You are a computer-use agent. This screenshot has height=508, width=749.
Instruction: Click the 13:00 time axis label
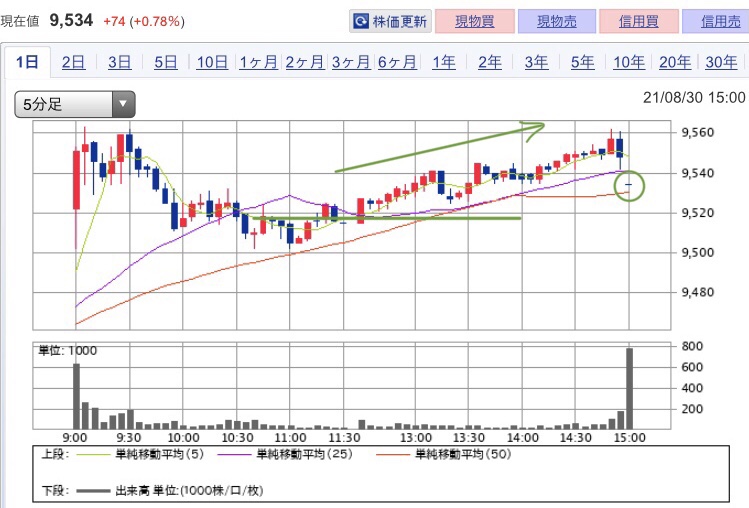click(x=416, y=438)
